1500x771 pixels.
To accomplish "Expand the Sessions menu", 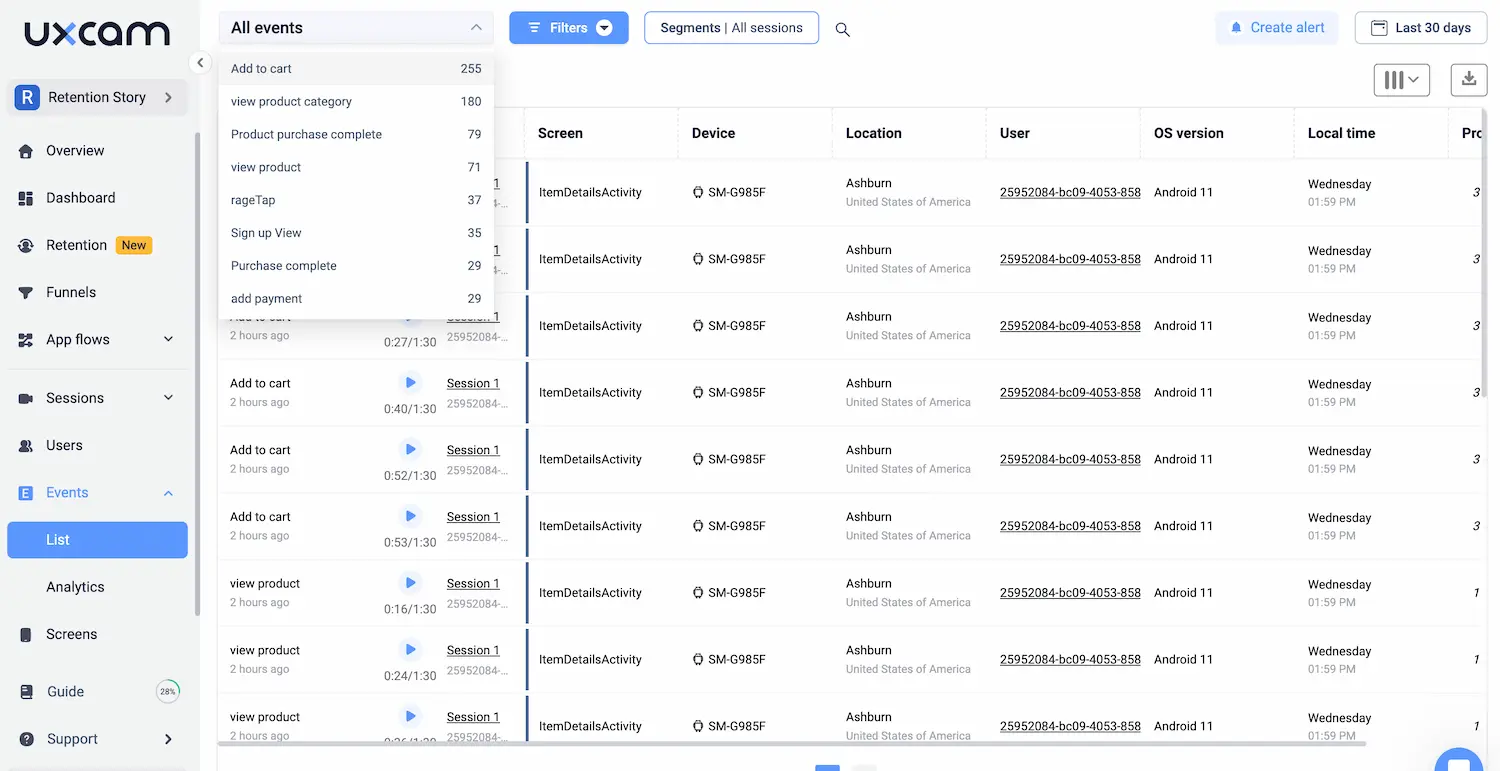I will [x=97, y=398].
